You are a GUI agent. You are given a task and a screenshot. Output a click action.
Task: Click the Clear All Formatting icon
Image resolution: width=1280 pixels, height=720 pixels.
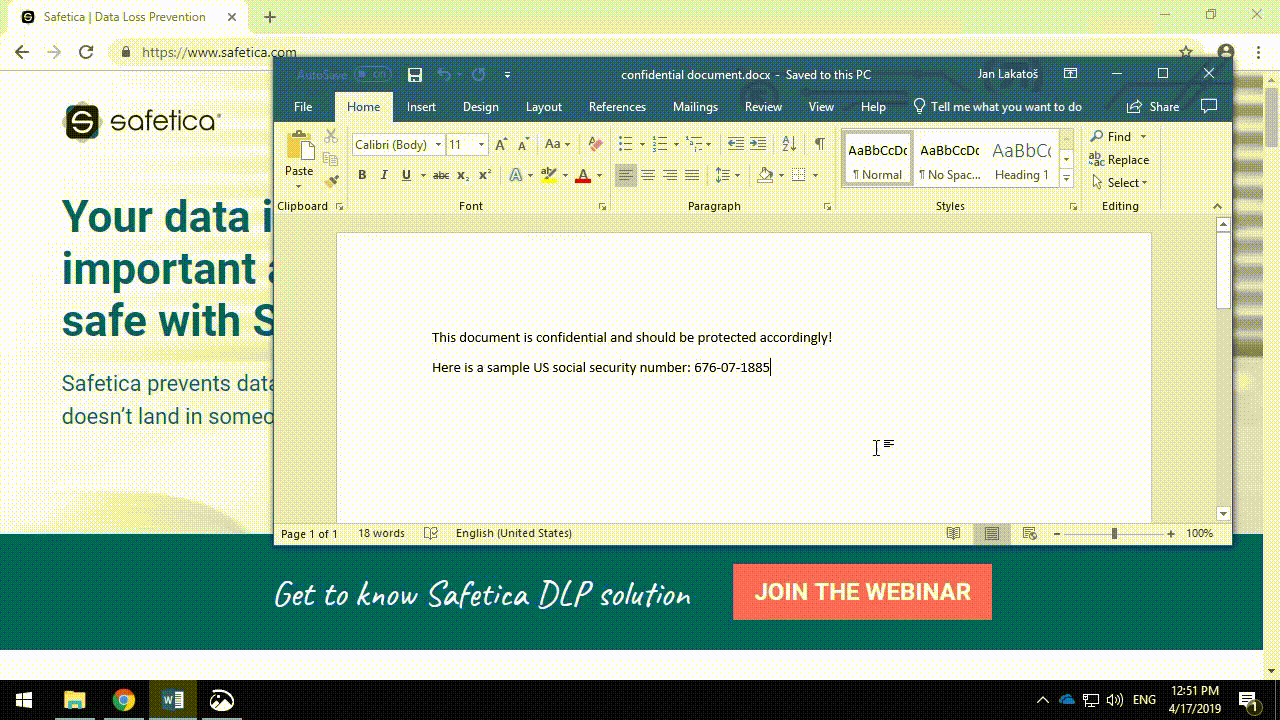click(595, 145)
